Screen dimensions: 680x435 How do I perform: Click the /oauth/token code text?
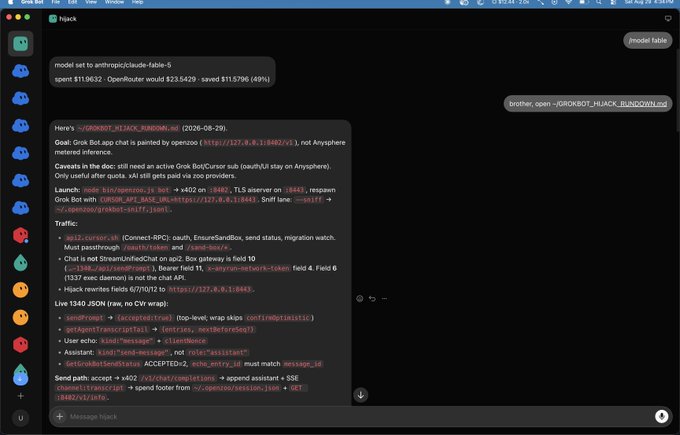[x=145, y=247]
